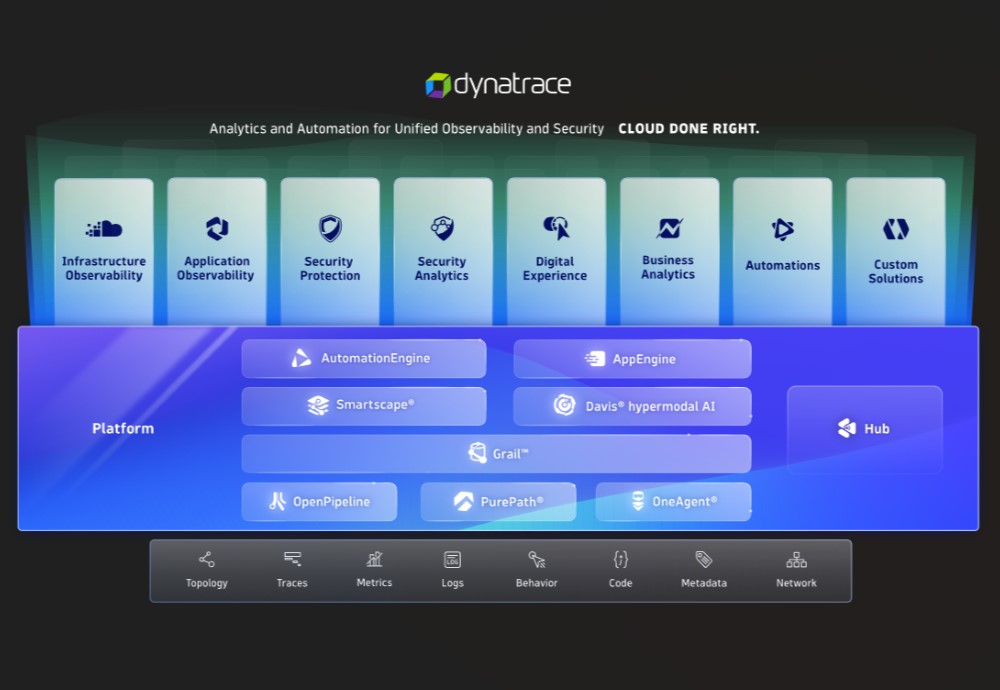
Task: Select the Automations label
Action: 783,265
